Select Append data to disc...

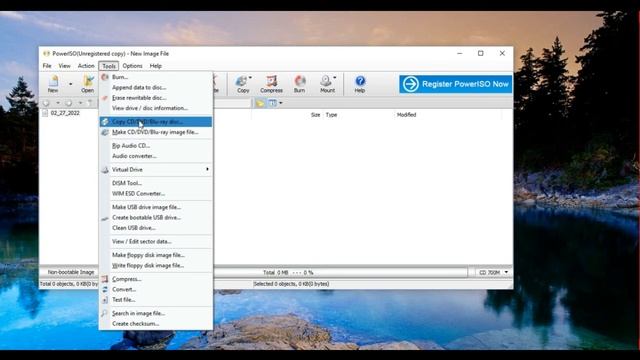click(x=156, y=87)
